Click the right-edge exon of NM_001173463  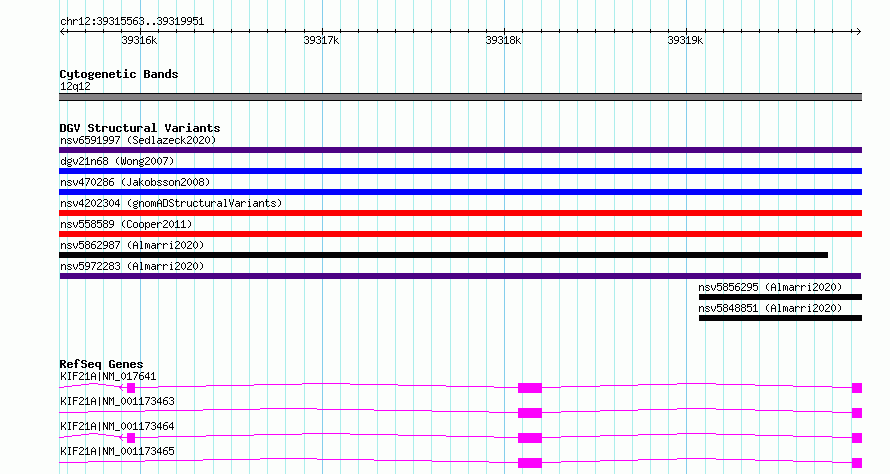(857, 413)
